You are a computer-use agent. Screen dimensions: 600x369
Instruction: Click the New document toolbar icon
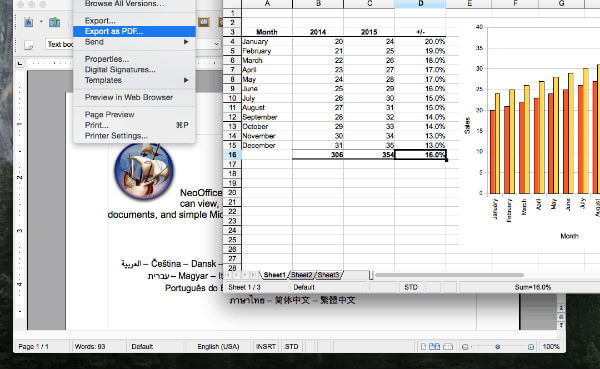(29, 22)
